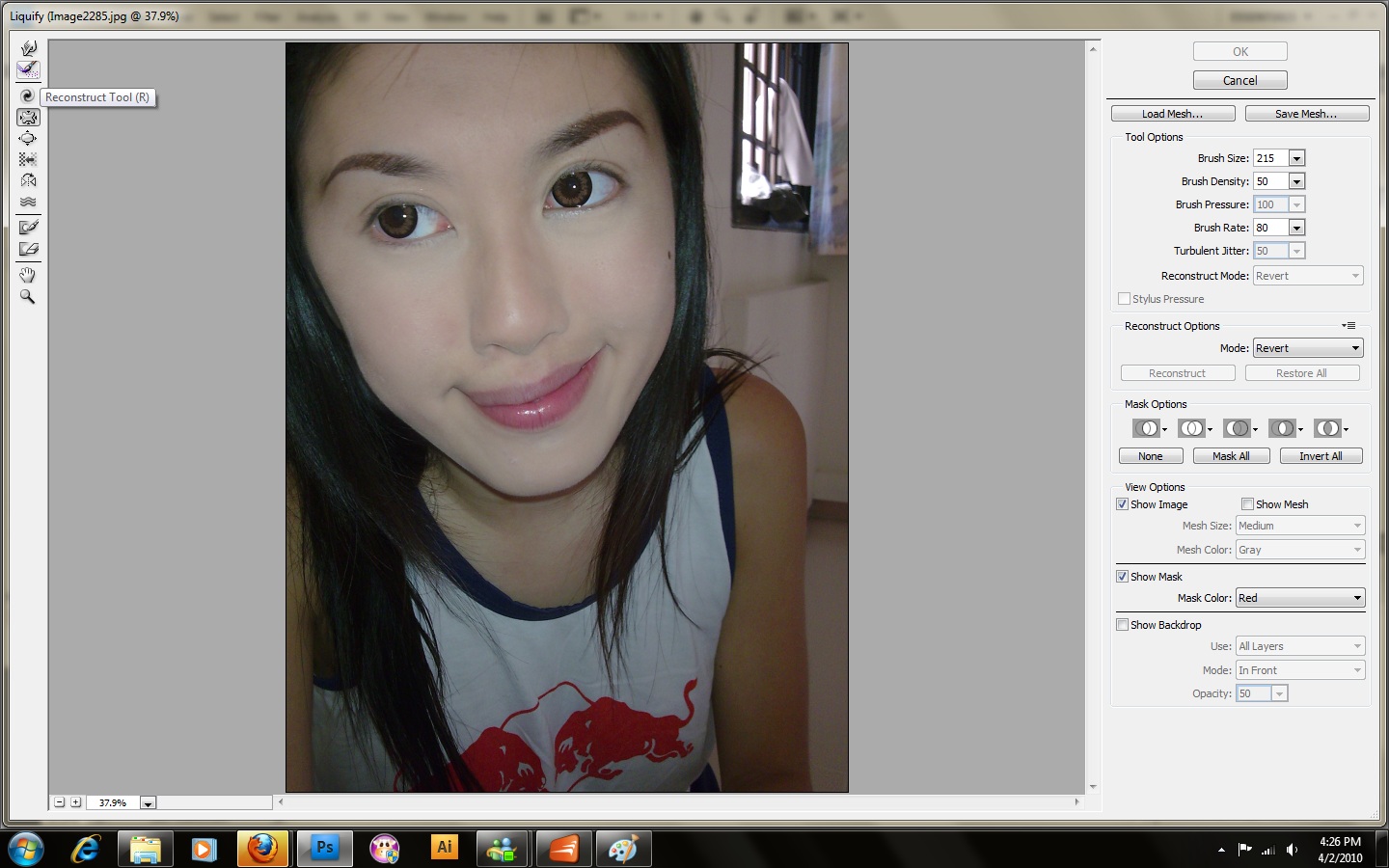
Task: Toggle the Show Image checkbox
Action: (x=1123, y=504)
